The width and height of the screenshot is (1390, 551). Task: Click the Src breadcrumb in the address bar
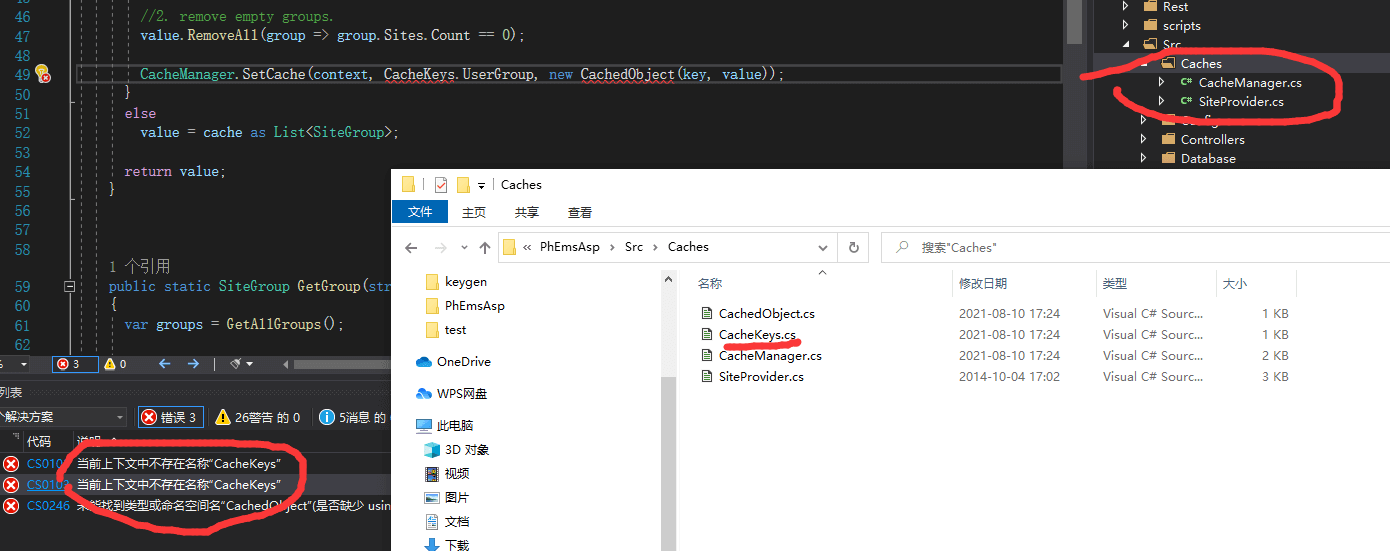633,247
